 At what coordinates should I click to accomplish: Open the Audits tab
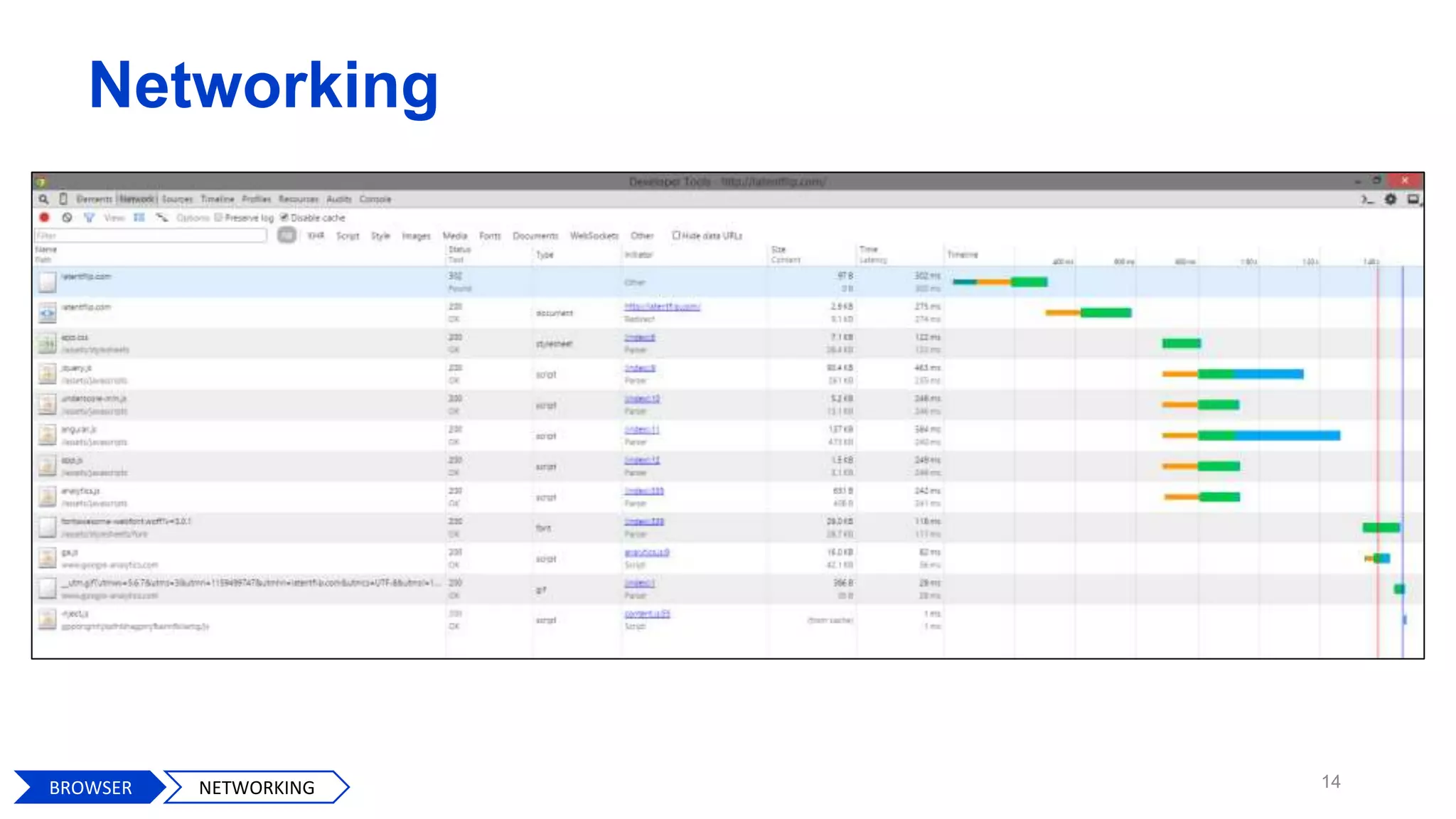339,200
